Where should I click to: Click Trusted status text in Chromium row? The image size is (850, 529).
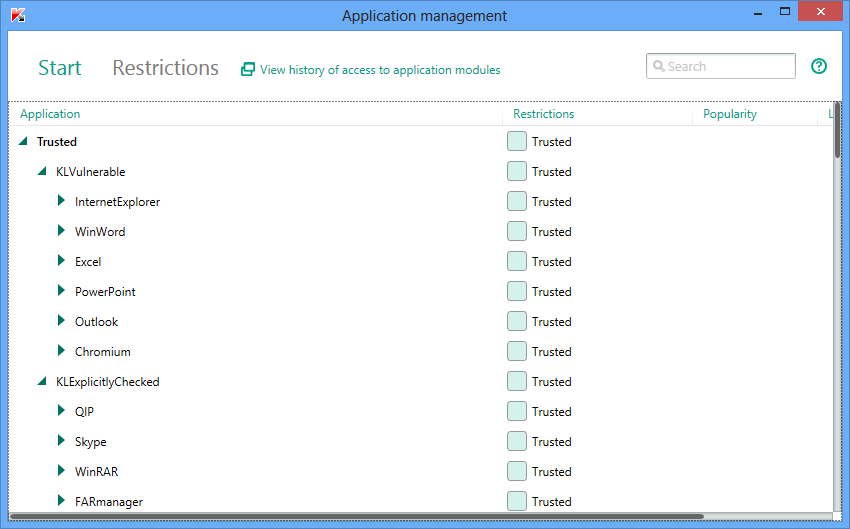point(551,352)
